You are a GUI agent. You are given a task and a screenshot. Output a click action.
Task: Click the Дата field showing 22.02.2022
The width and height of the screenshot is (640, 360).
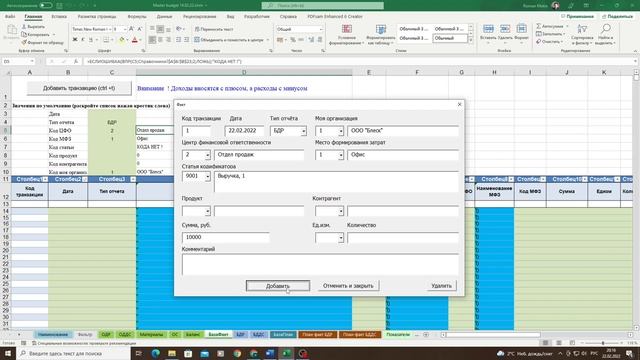pyautogui.click(x=244, y=131)
